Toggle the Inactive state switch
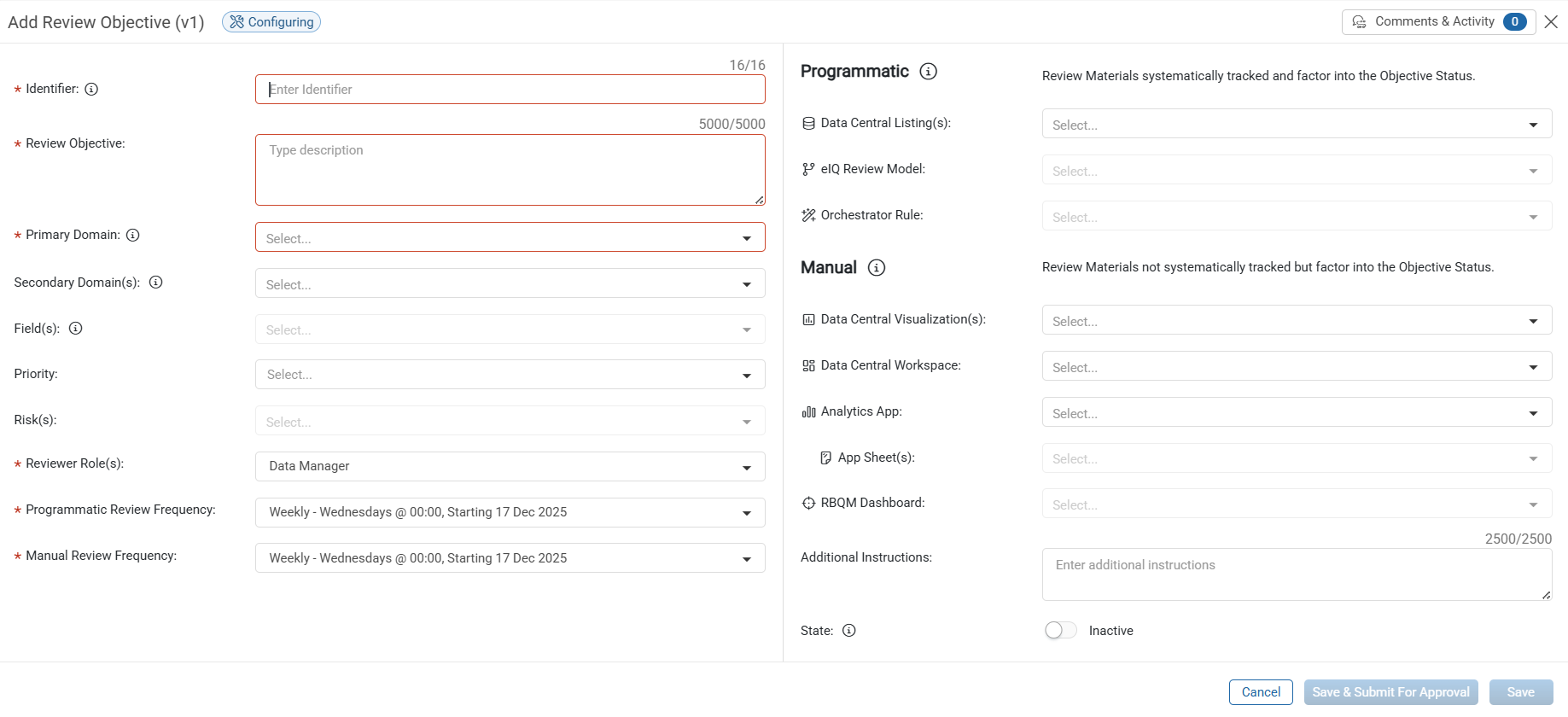The image size is (1568, 717). tap(1061, 631)
